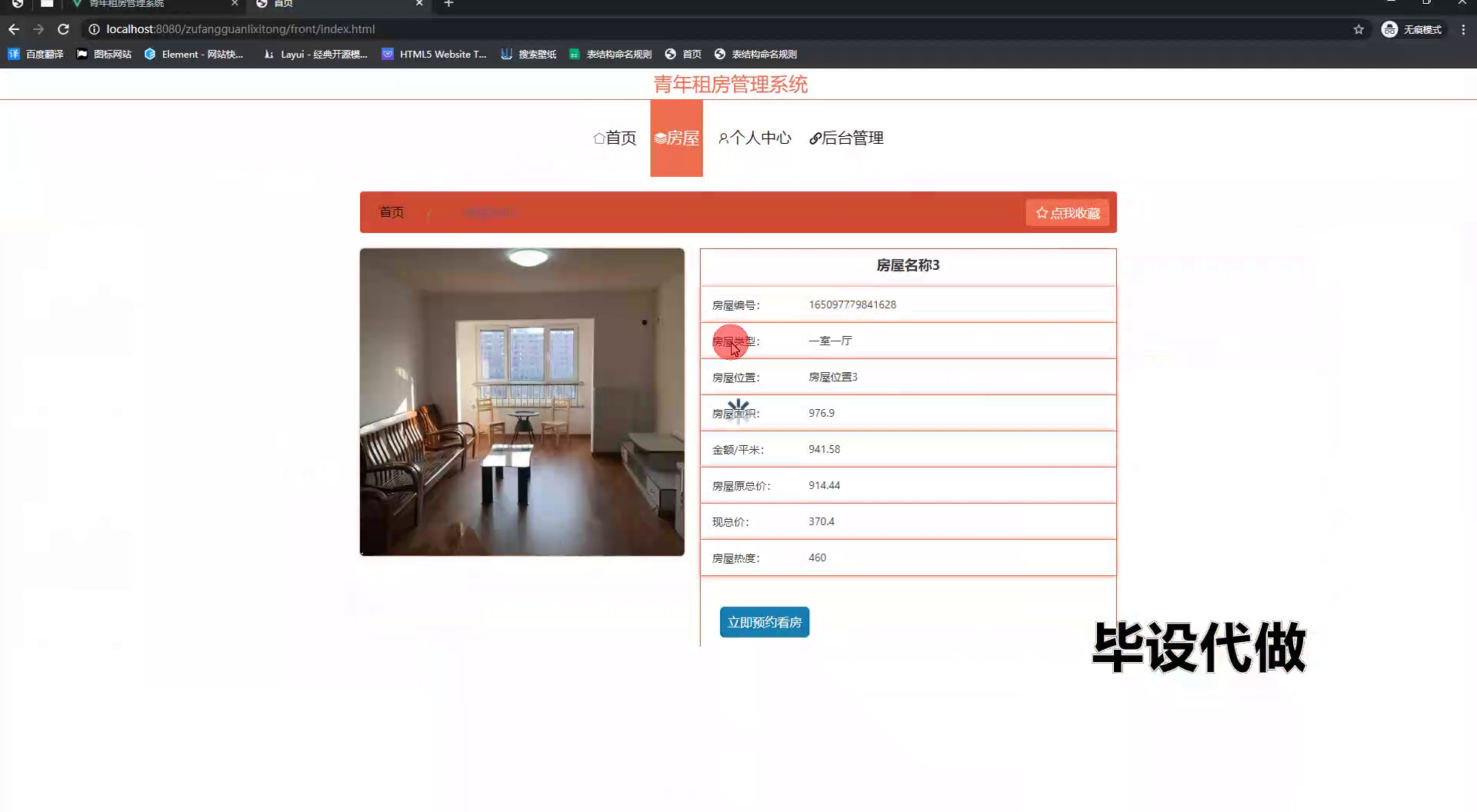Click the 房屋类型 value 一室一厅

click(x=830, y=341)
